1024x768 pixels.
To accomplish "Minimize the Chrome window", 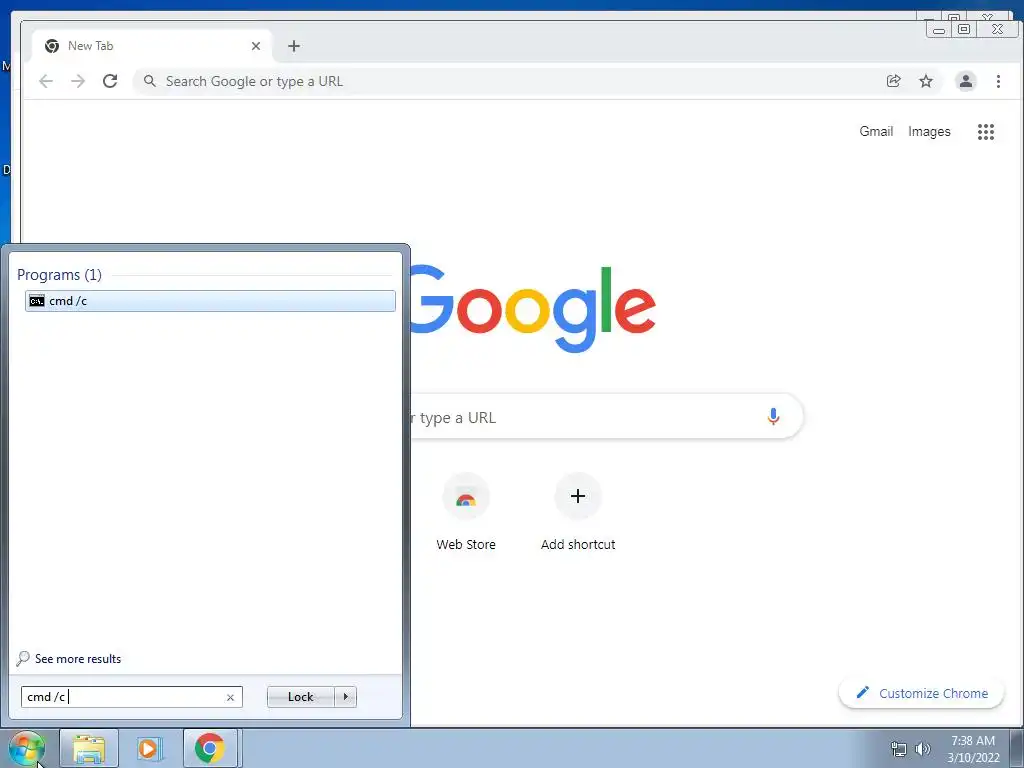I will (x=939, y=29).
